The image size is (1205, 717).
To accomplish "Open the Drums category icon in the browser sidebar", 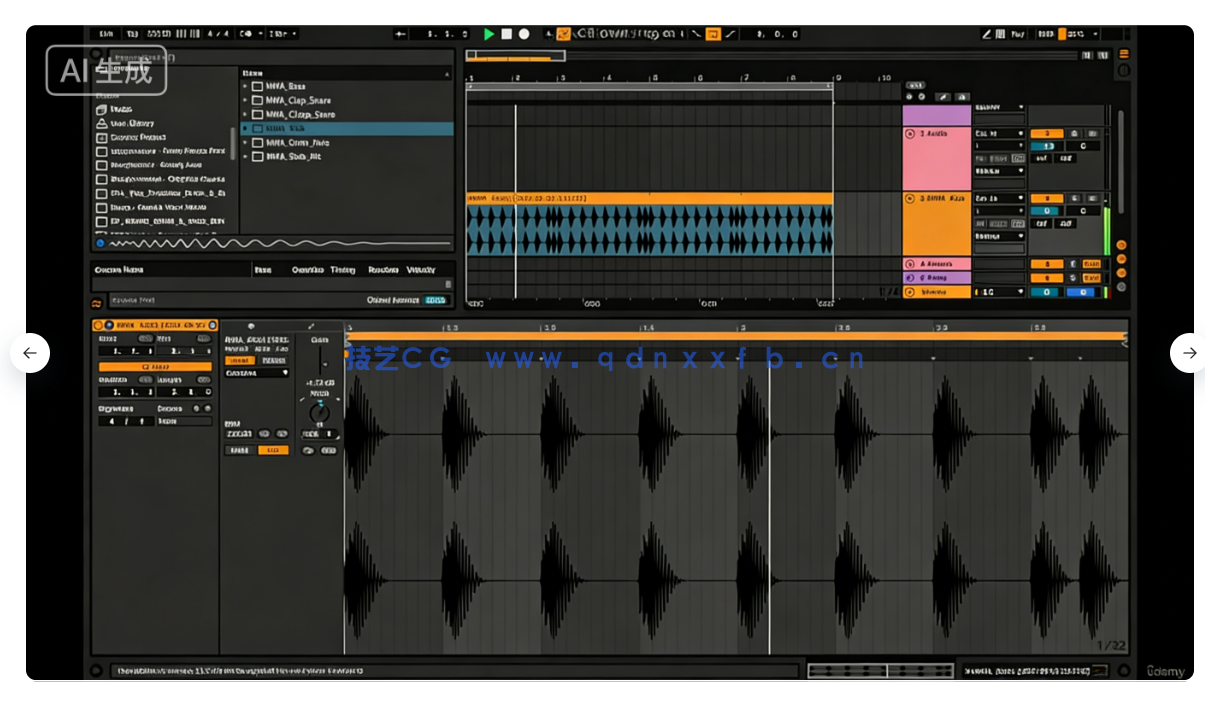I will click(99, 110).
